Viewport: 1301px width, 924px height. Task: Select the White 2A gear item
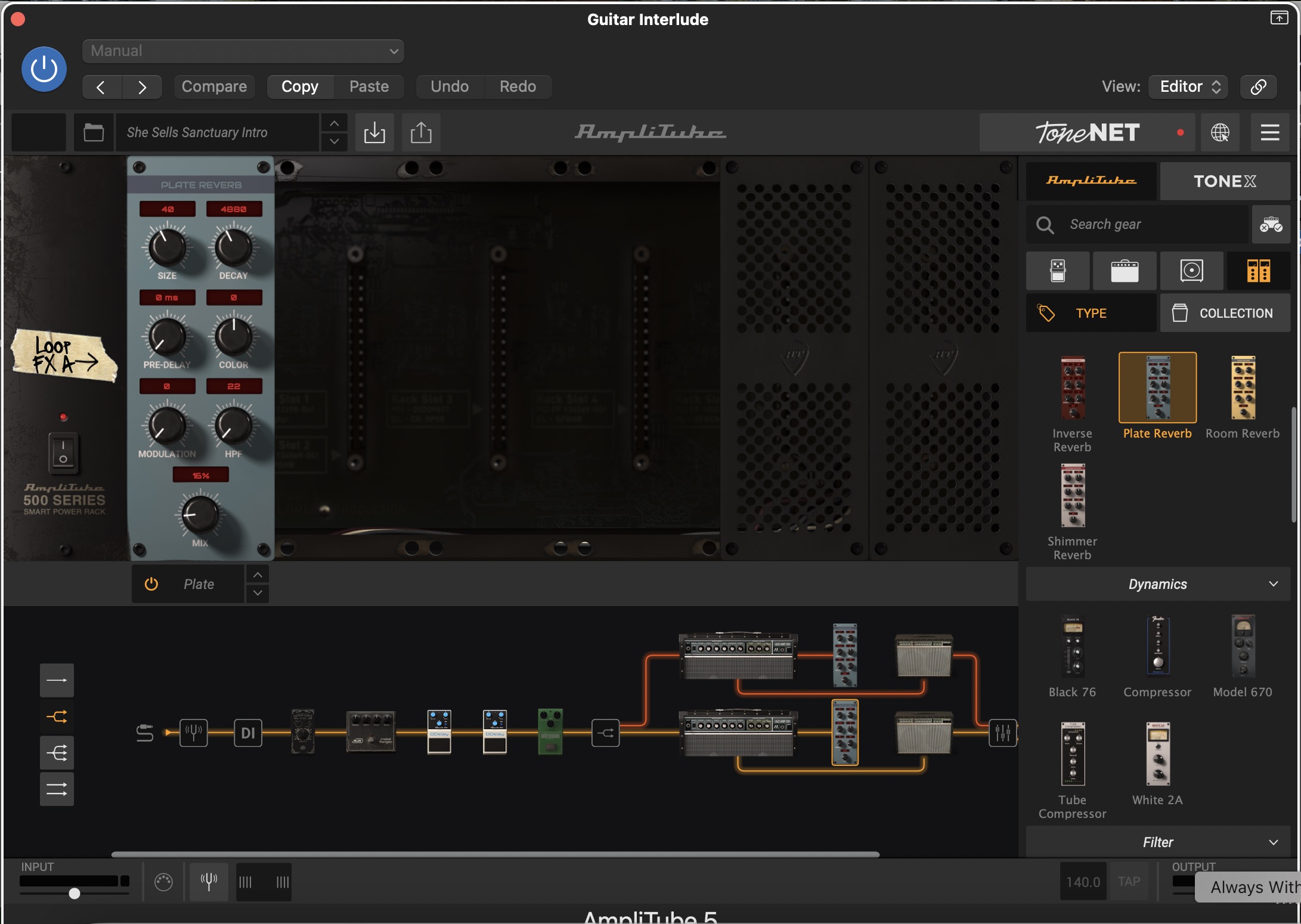(1157, 754)
